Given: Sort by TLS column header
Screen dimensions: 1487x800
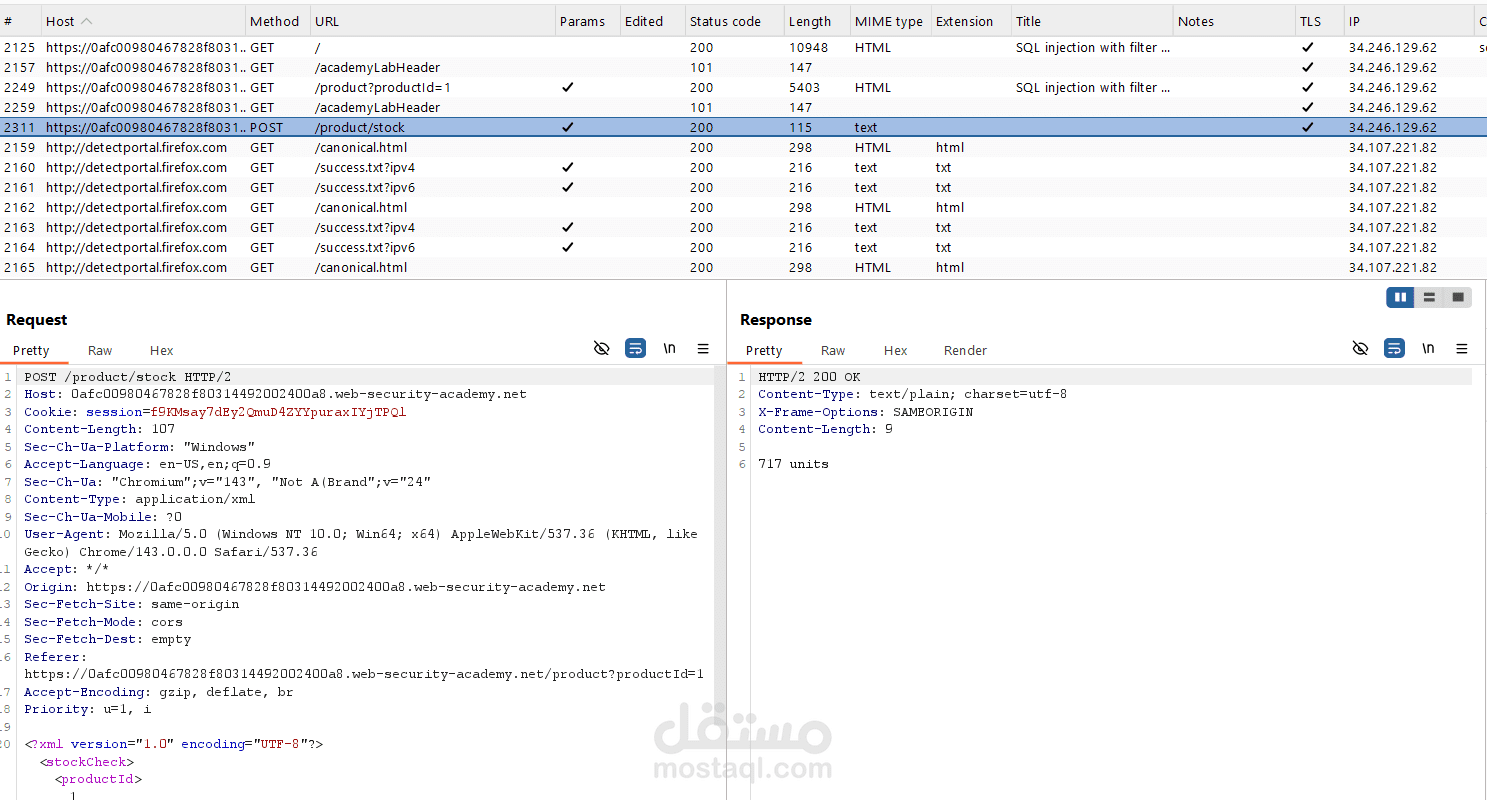Looking at the screenshot, I should (x=1318, y=21).
